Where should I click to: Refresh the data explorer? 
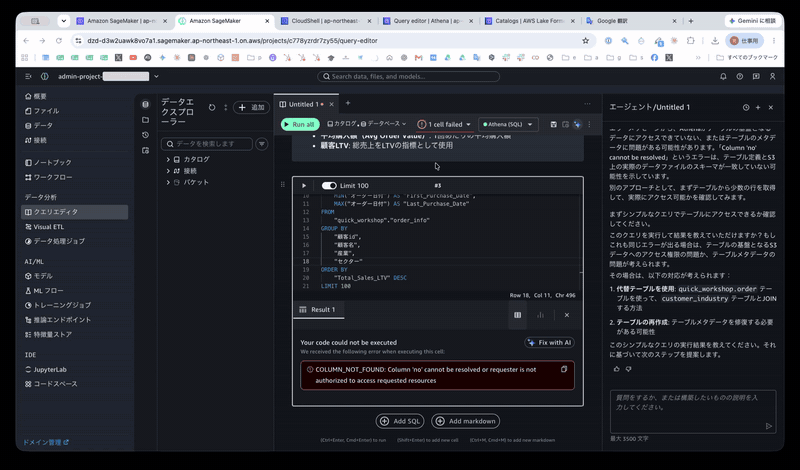coord(212,108)
